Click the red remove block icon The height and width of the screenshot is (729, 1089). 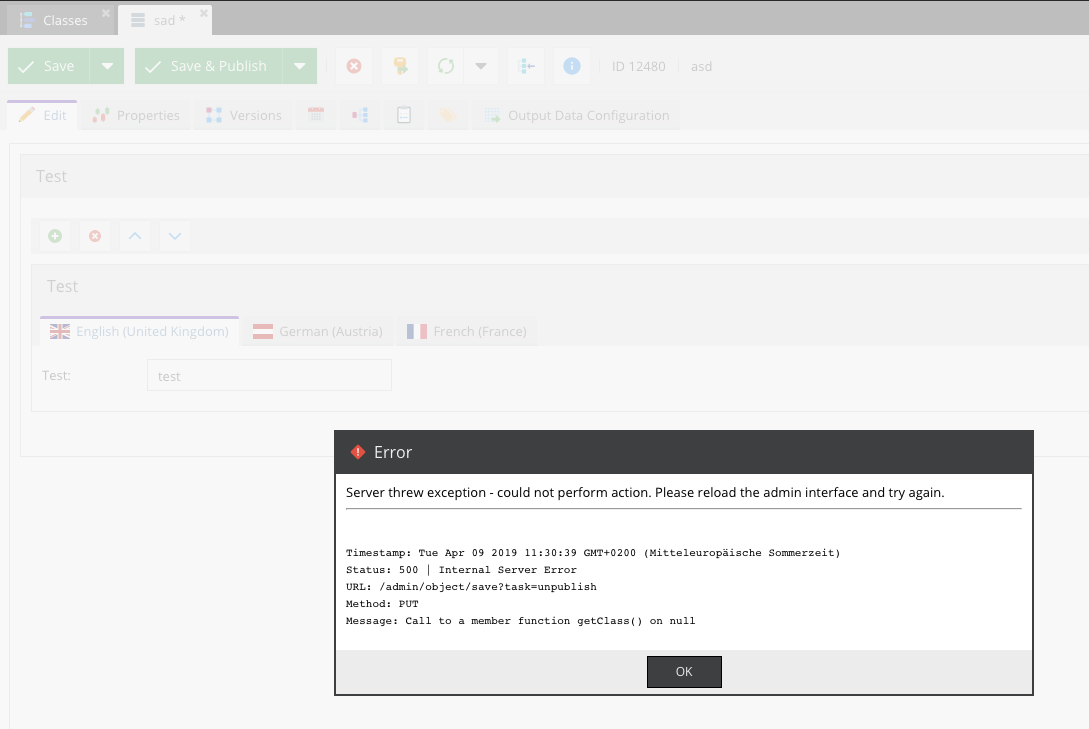(x=95, y=236)
